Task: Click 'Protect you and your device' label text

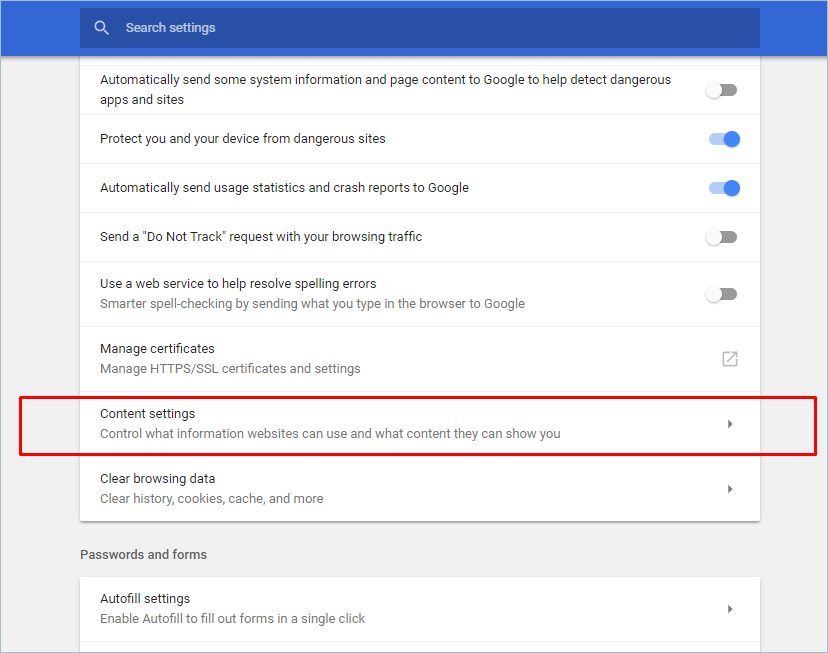Action: [242, 139]
